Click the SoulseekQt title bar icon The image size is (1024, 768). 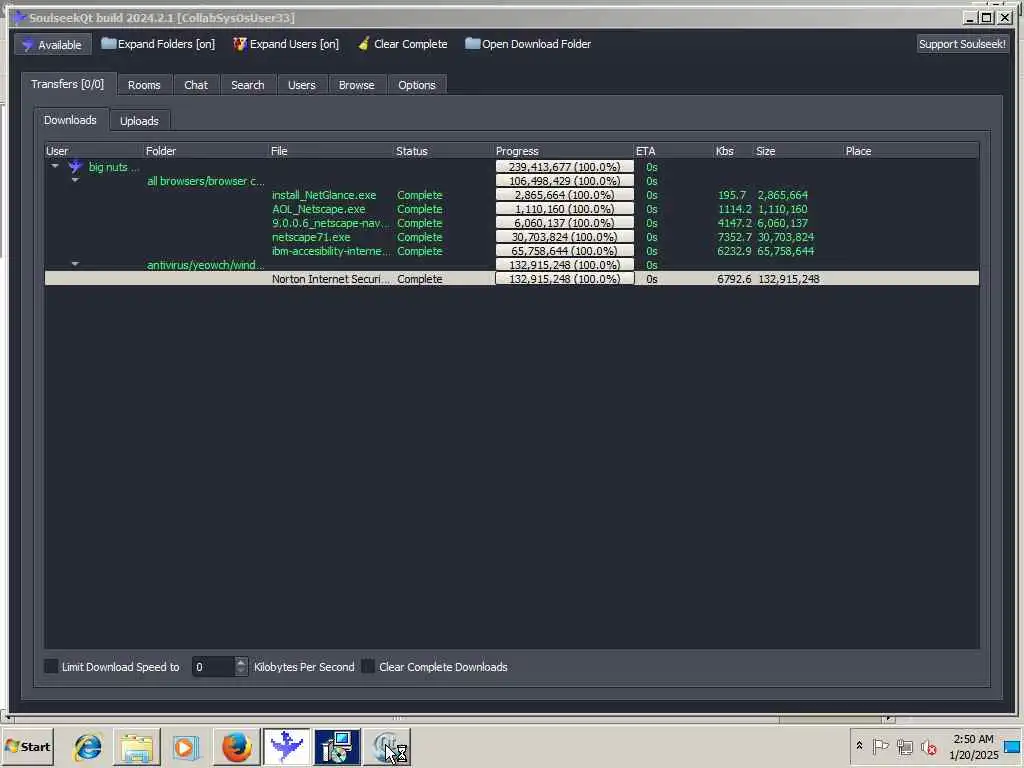coord(20,18)
